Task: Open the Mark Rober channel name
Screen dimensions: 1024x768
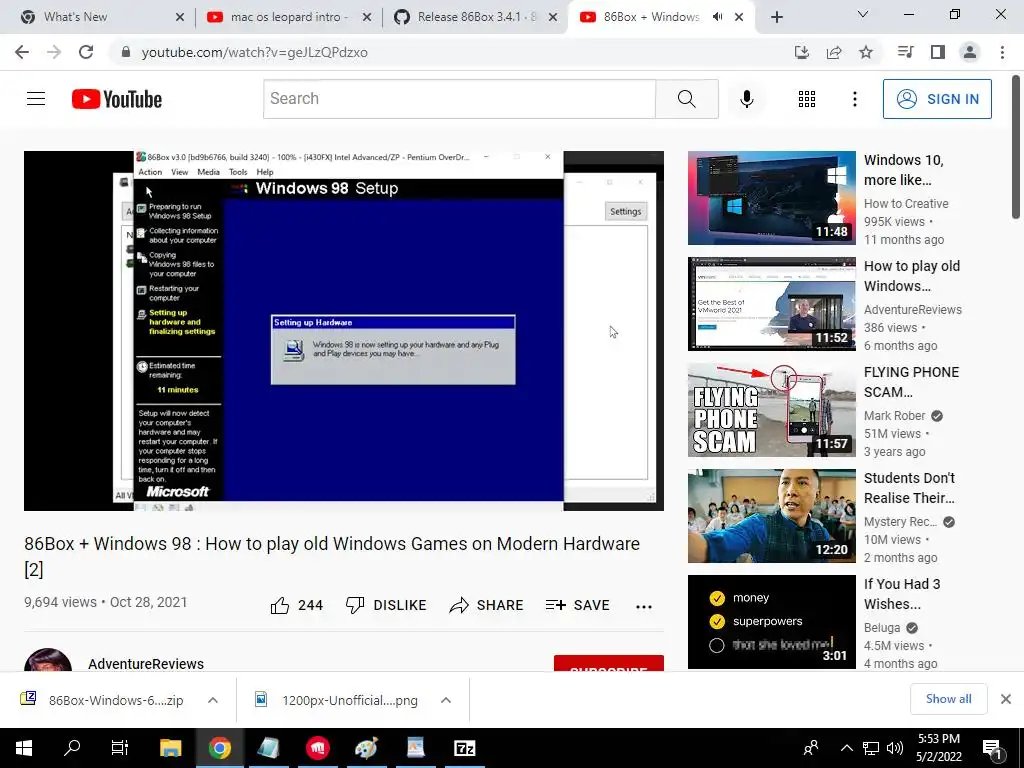Action: (894, 416)
